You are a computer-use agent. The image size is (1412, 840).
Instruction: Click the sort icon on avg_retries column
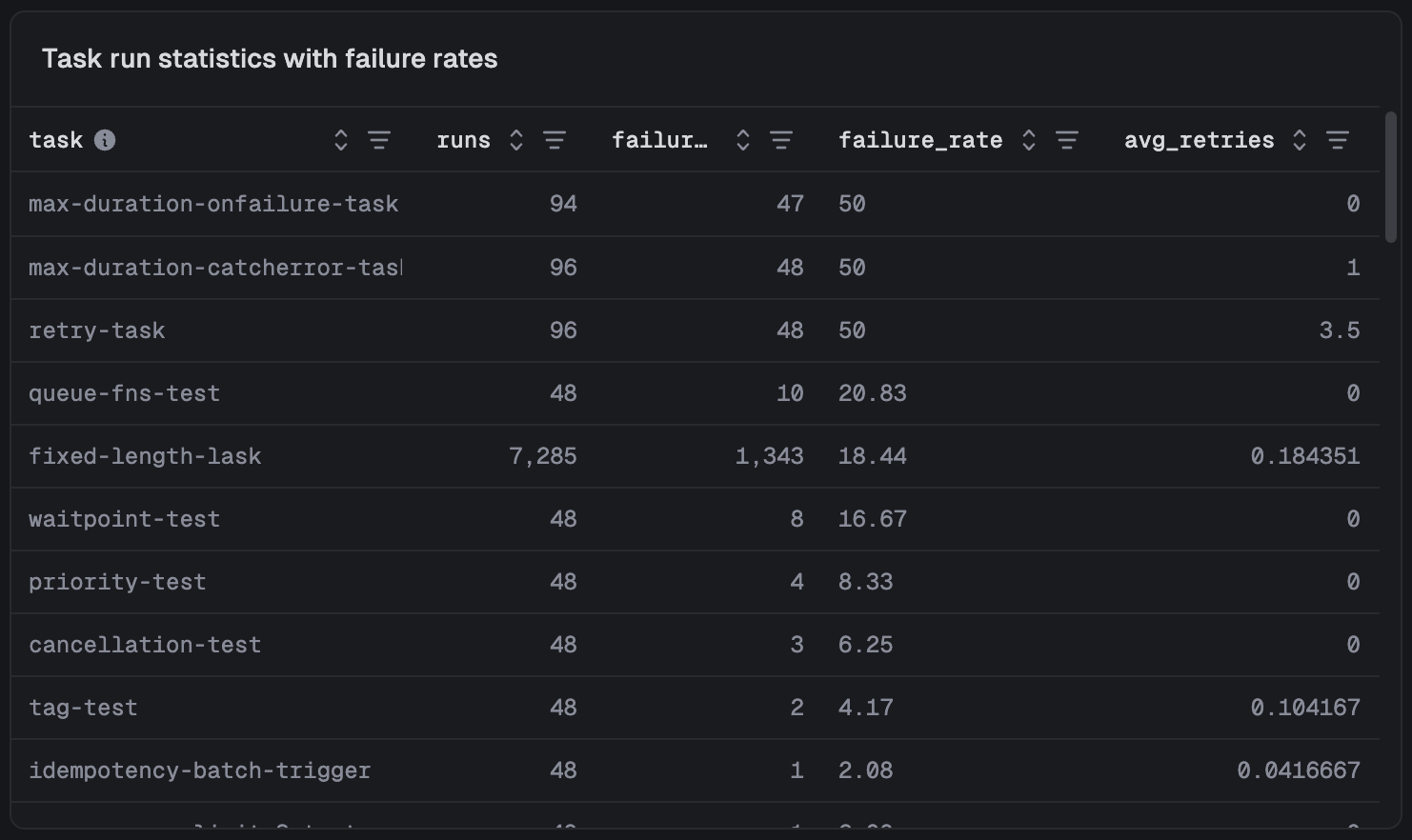click(1299, 139)
